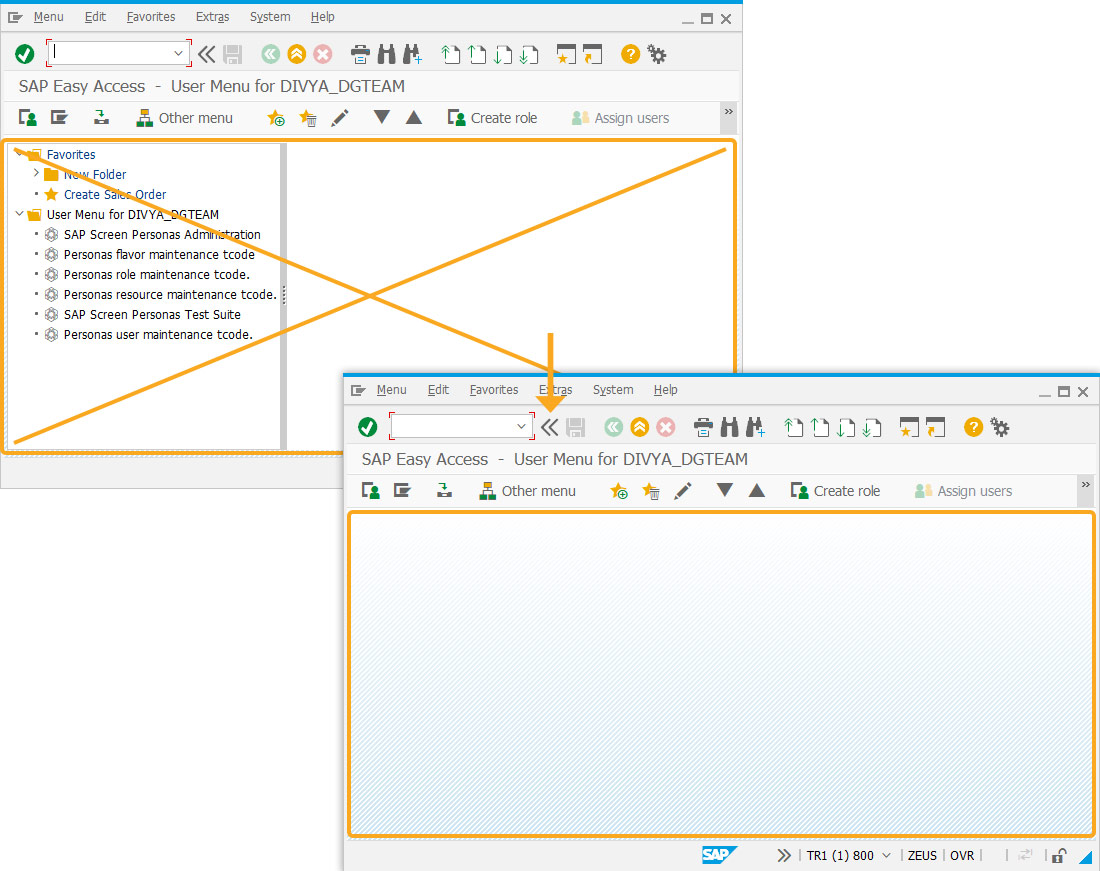1100x871 pixels.
Task: Open command field dropdown in upper window
Action: click(x=178, y=53)
